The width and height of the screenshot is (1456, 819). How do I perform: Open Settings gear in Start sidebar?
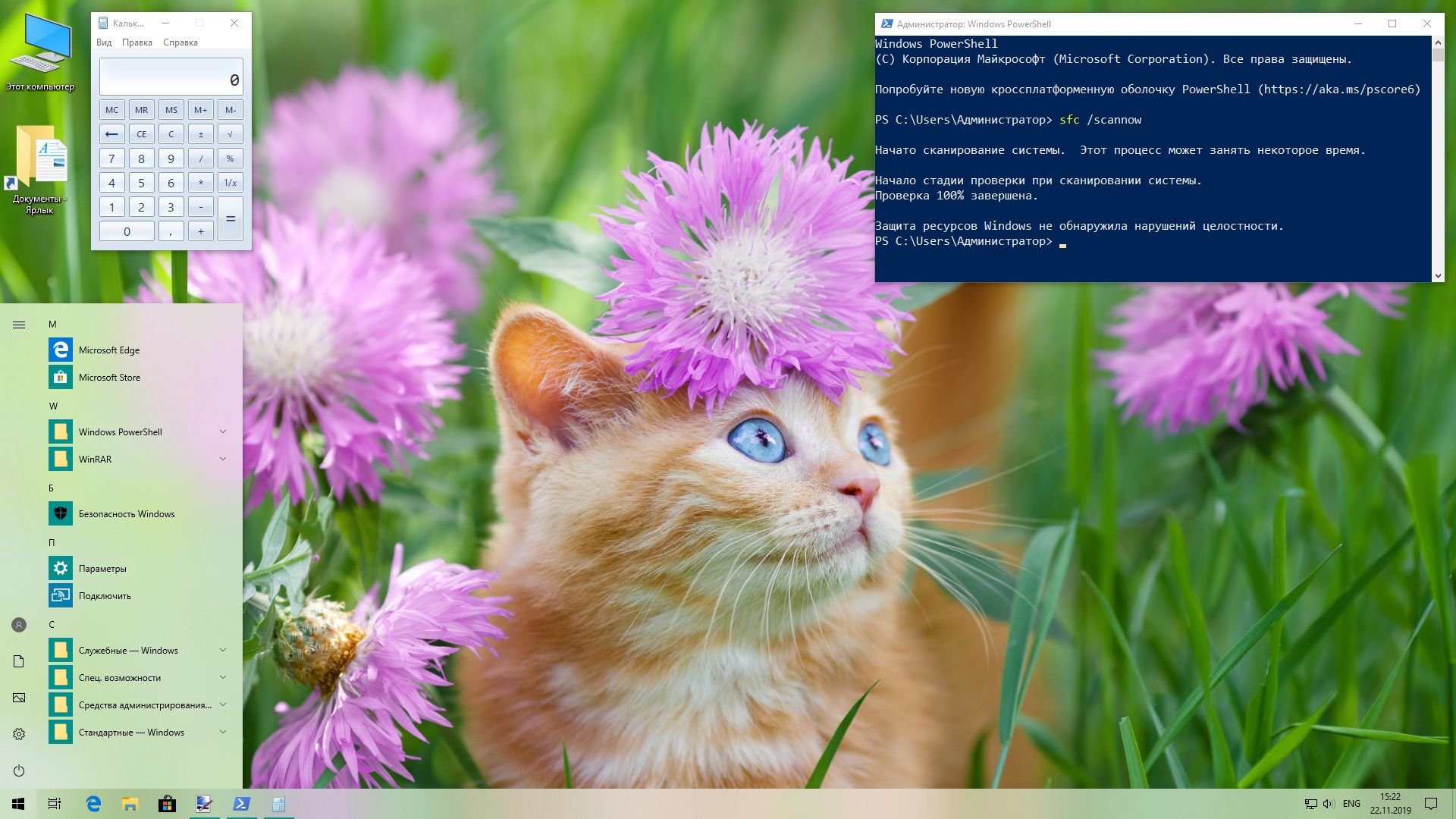coord(19,734)
